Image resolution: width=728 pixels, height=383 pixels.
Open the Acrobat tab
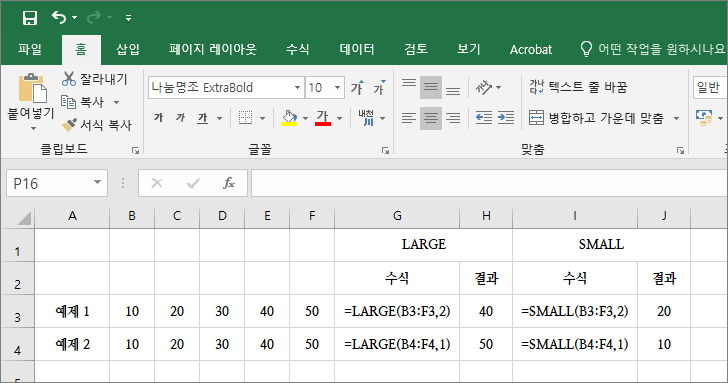click(531, 49)
